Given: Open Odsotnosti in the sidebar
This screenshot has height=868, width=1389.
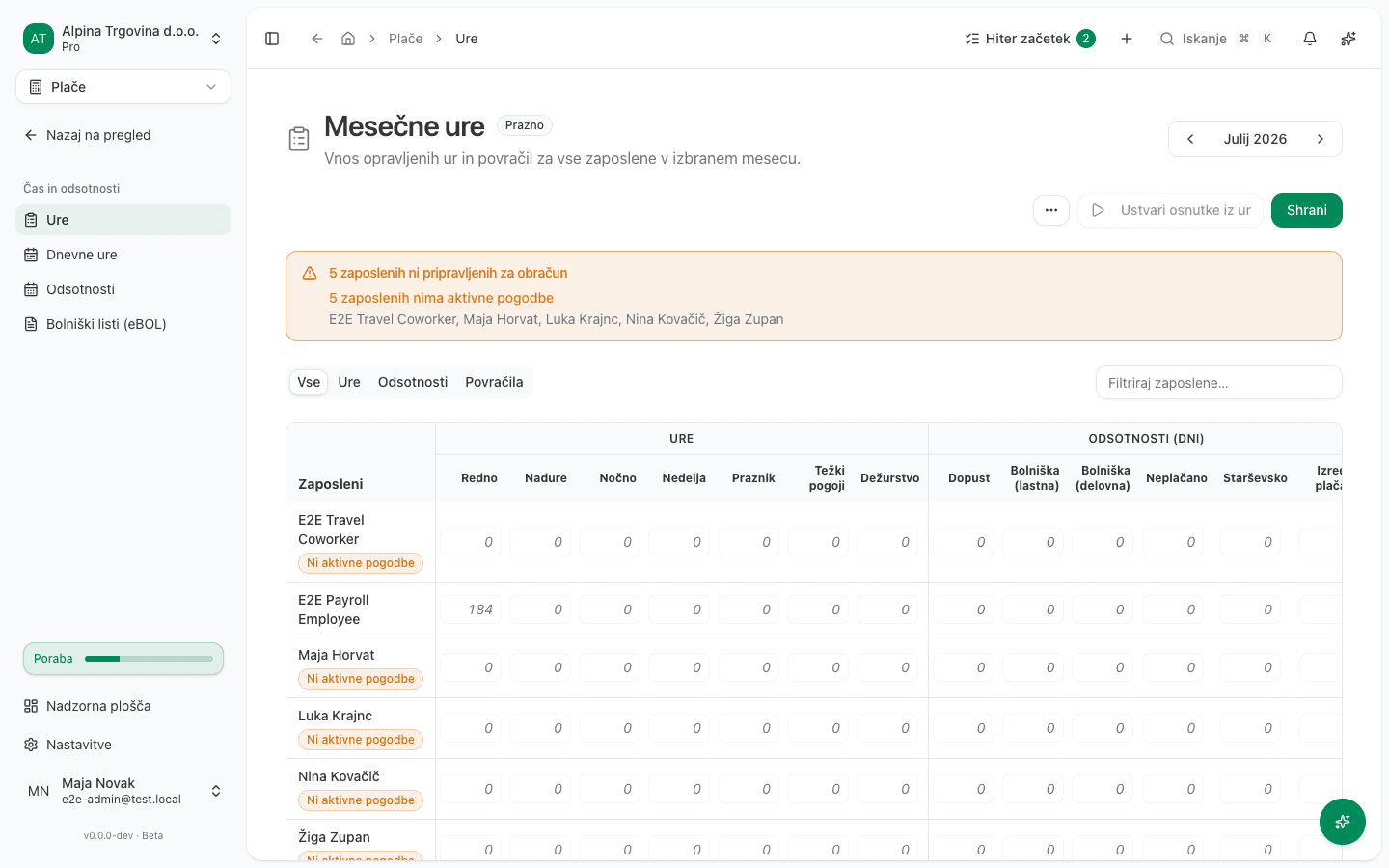Looking at the screenshot, I should pos(123,289).
